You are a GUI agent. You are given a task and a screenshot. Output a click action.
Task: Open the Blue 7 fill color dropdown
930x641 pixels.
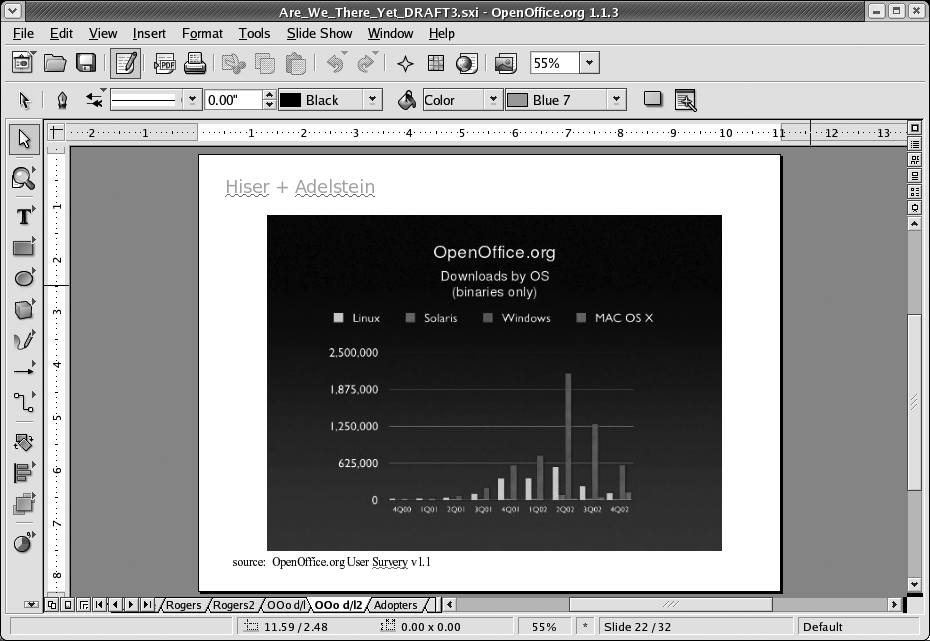click(616, 100)
